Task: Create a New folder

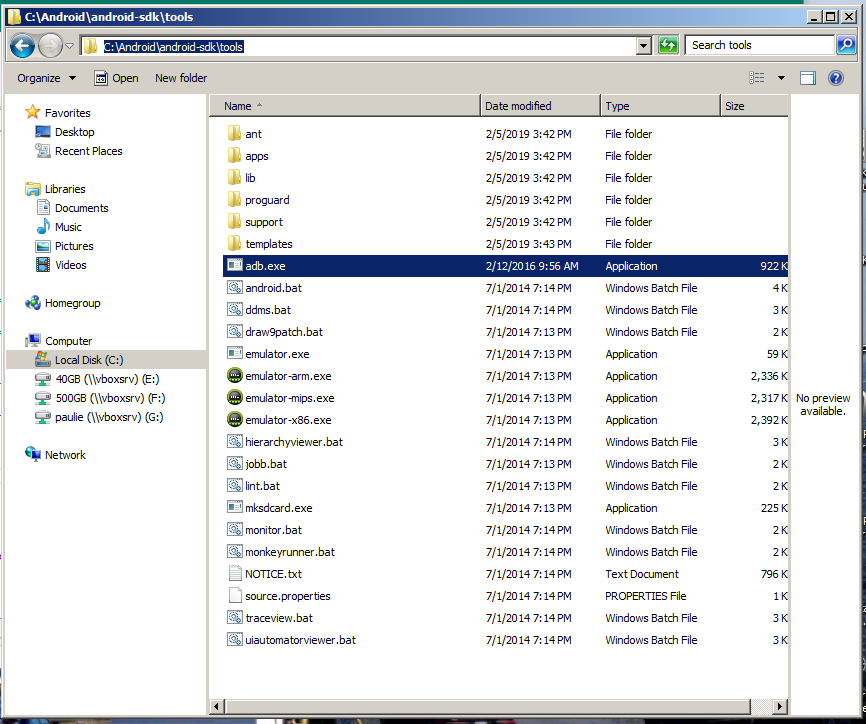Action: coord(181,78)
